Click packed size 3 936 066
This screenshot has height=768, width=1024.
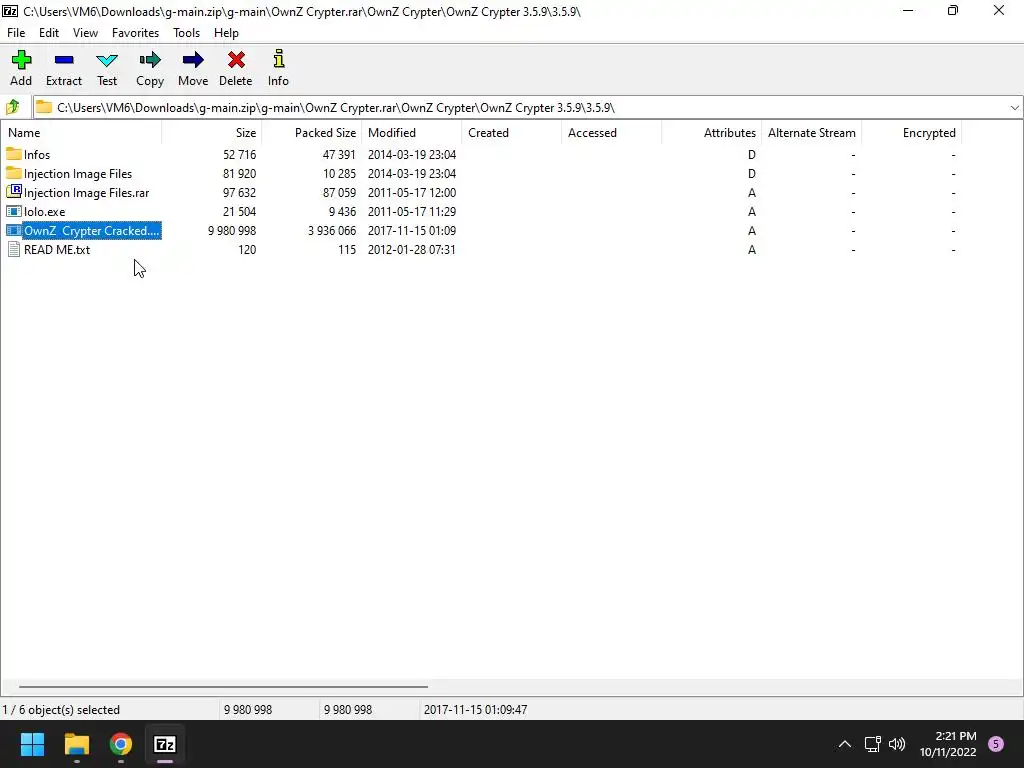[332, 231]
